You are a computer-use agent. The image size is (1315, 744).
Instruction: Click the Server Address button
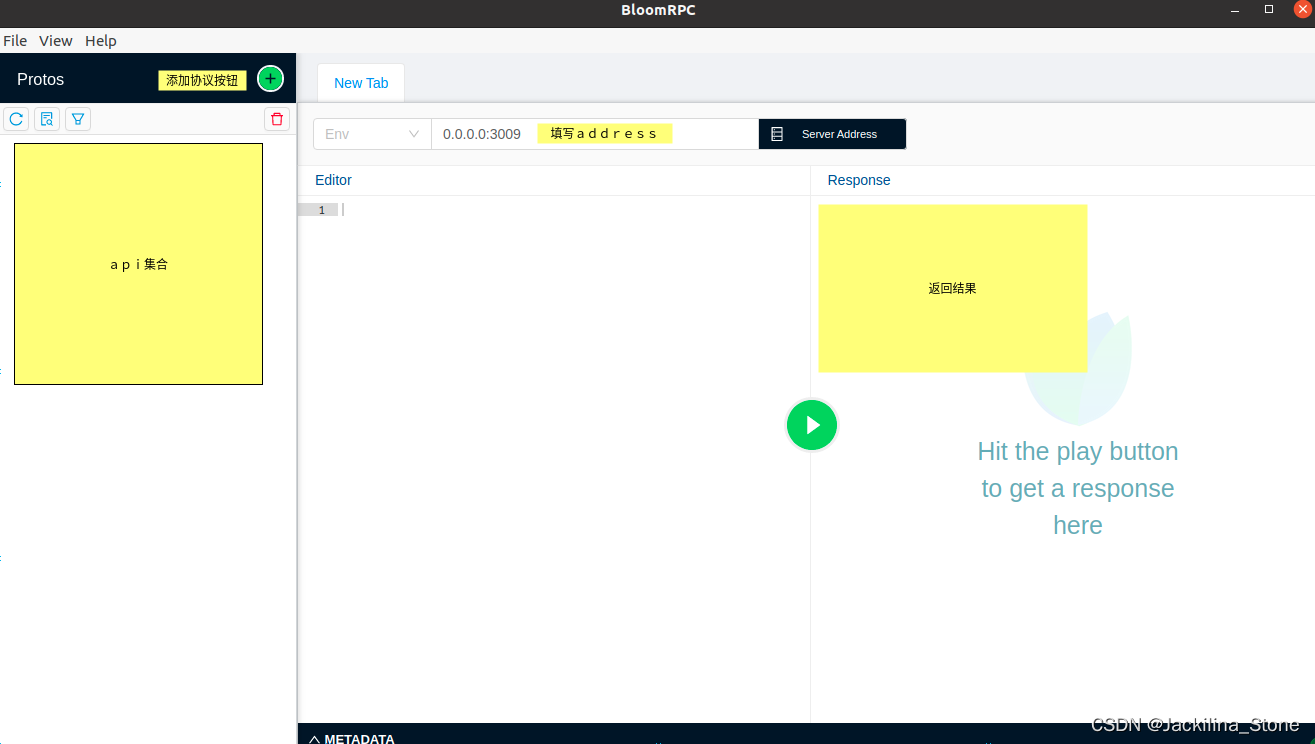(x=832, y=134)
